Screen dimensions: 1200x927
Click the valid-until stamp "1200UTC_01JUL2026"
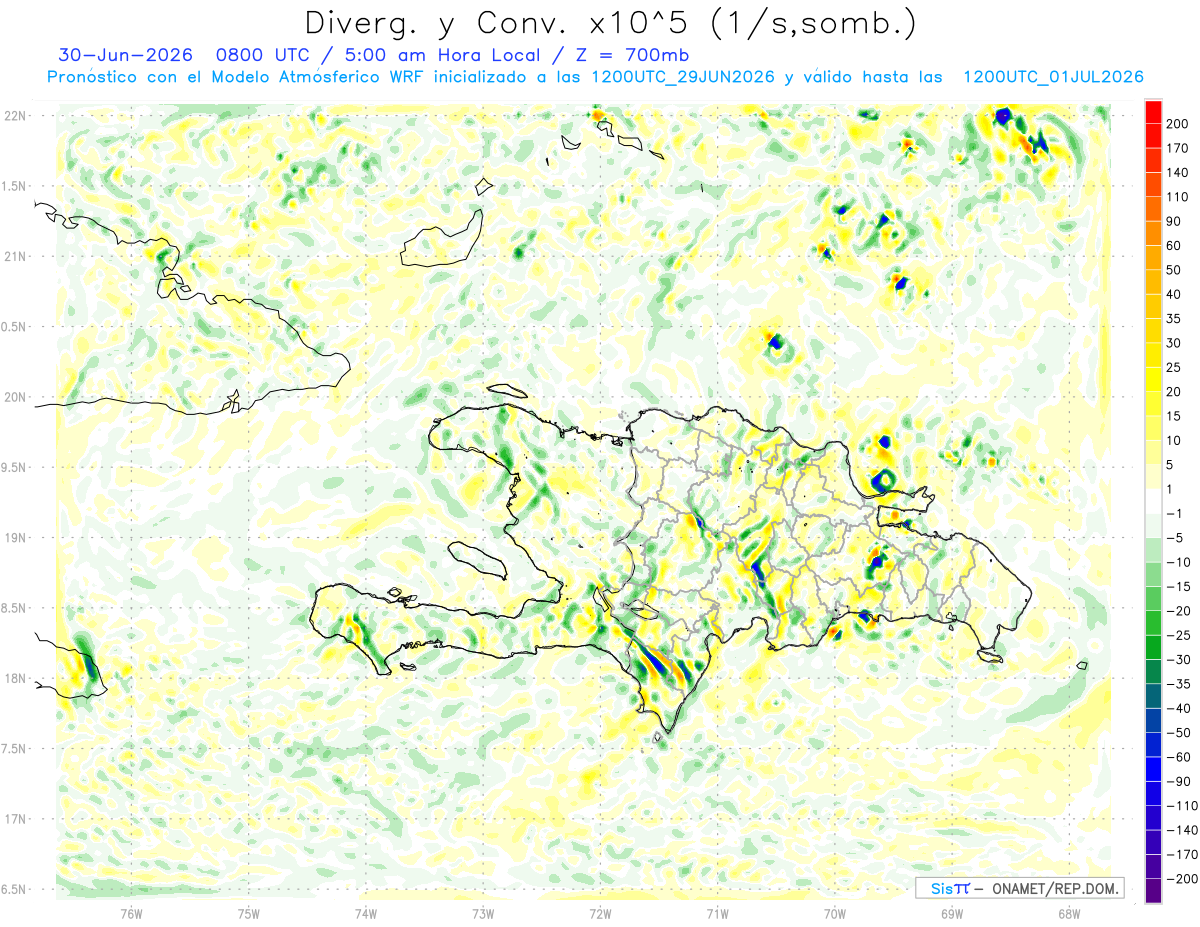tap(1052, 77)
